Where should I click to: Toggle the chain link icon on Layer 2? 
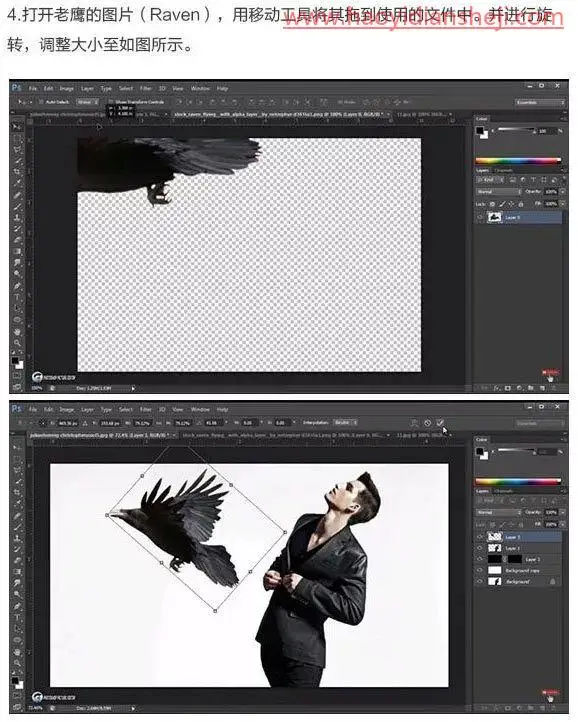505,559
